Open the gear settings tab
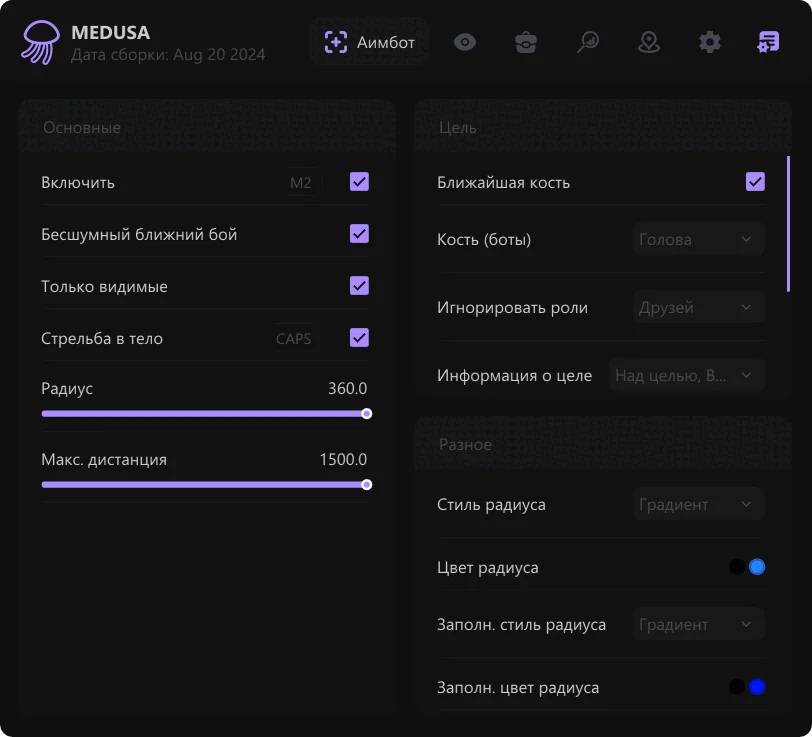The width and height of the screenshot is (812, 737). click(x=709, y=42)
